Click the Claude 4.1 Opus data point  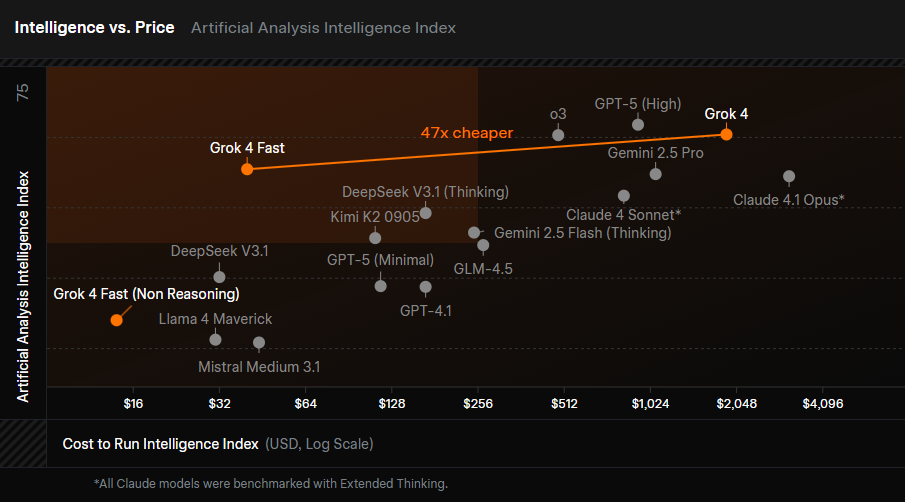point(789,176)
